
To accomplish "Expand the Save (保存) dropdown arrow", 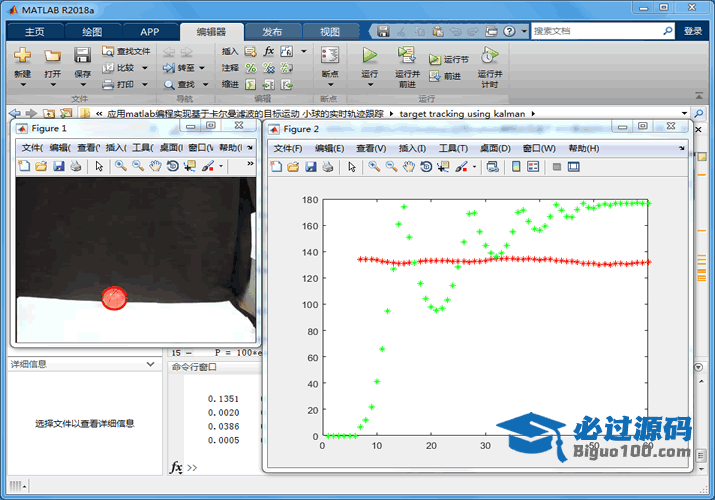I will [x=83, y=85].
